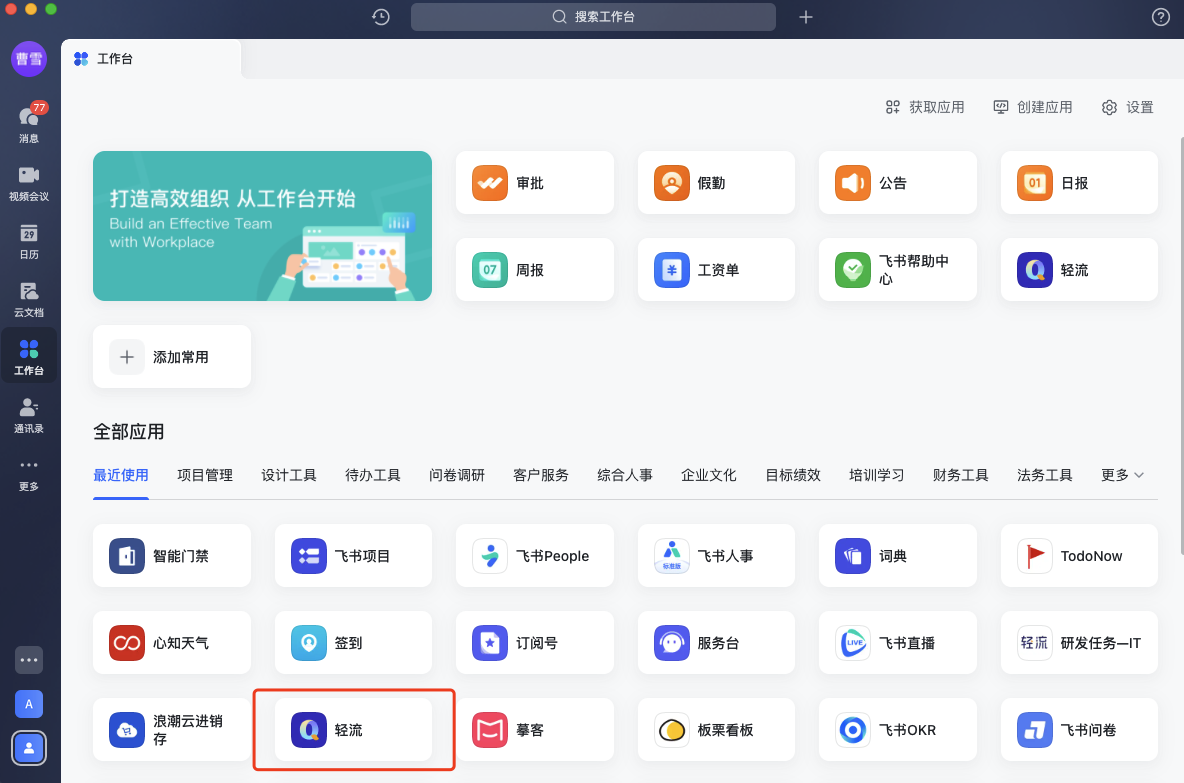Open the 摹客 app
1184x783 pixels.
coord(535,729)
